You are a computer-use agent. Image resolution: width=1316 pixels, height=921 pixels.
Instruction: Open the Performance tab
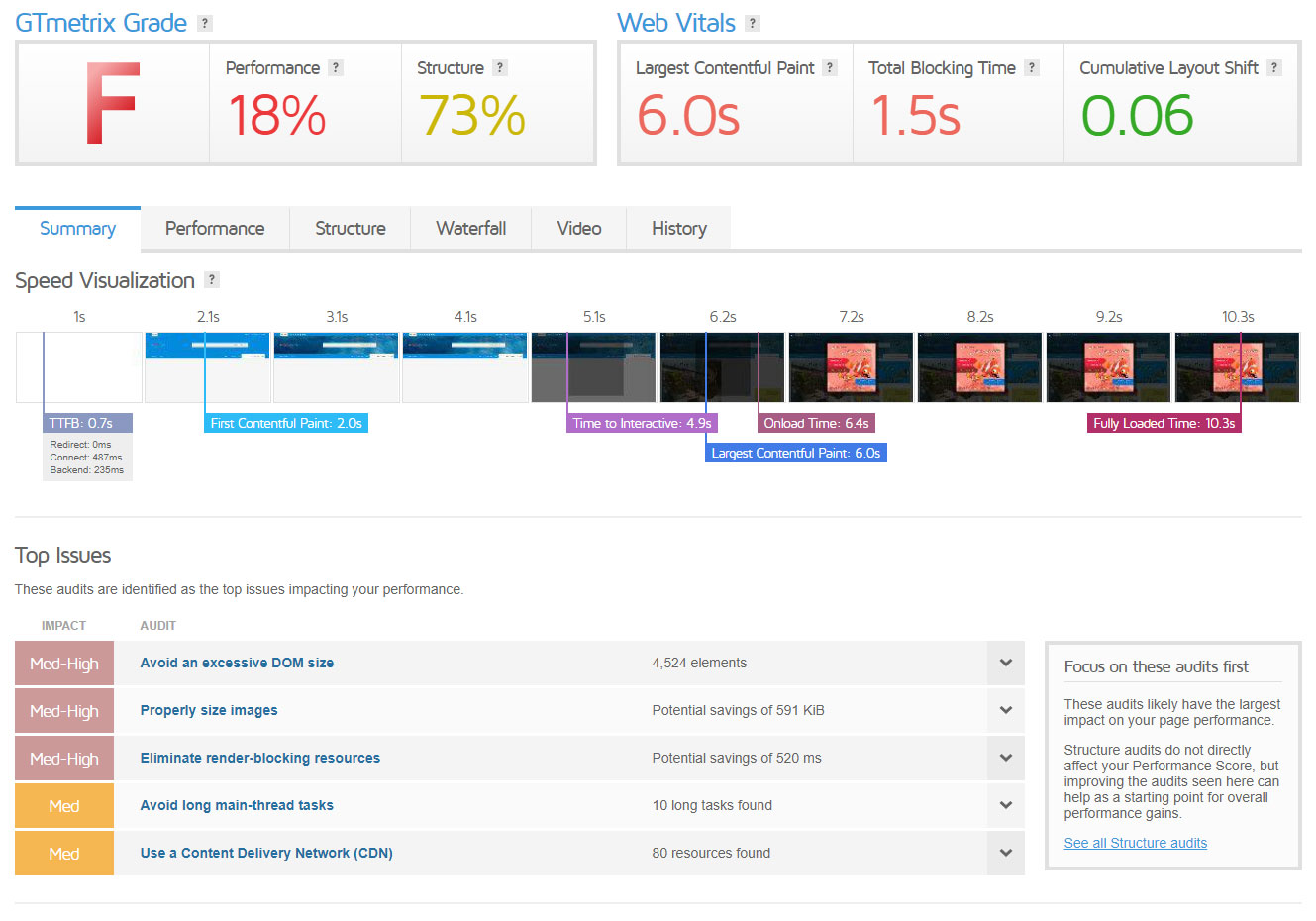click(x=215, y=229)
